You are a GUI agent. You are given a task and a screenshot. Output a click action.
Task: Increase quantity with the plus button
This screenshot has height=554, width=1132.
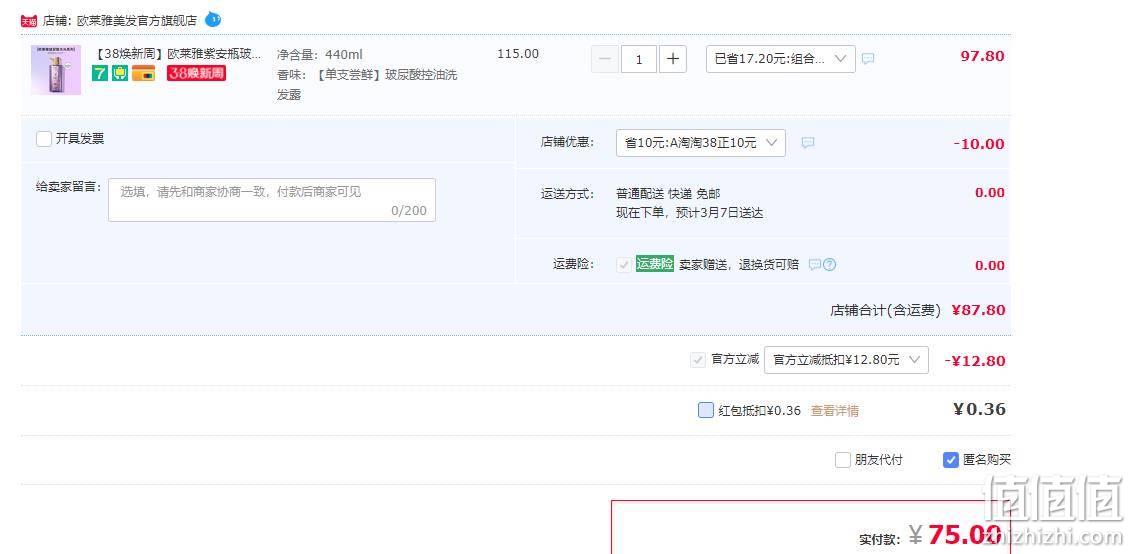[672, 59]
